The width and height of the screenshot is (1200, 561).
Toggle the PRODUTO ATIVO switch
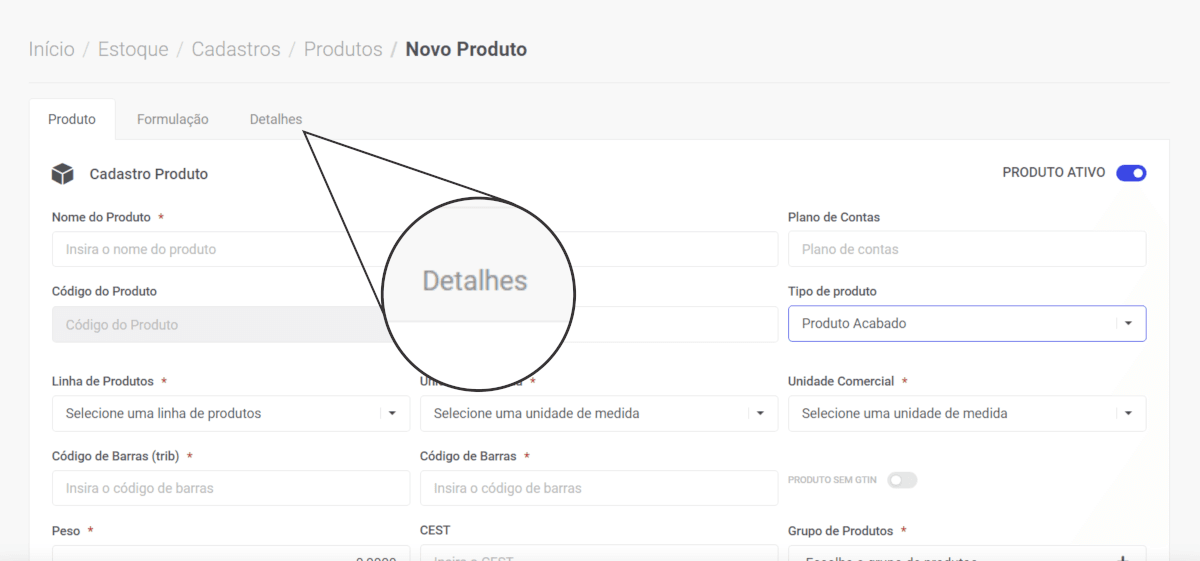coord(1131,173)
